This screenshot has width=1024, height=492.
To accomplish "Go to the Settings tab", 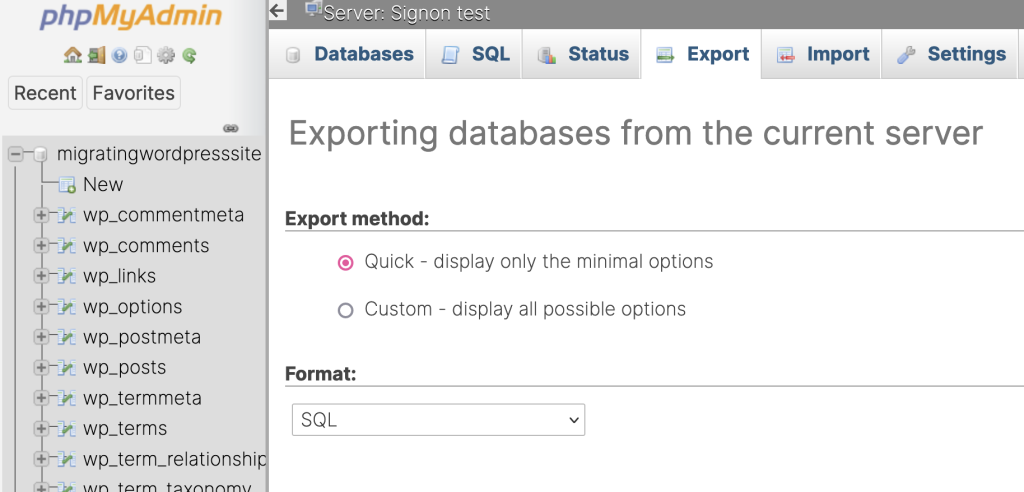I will click(950, 54).
